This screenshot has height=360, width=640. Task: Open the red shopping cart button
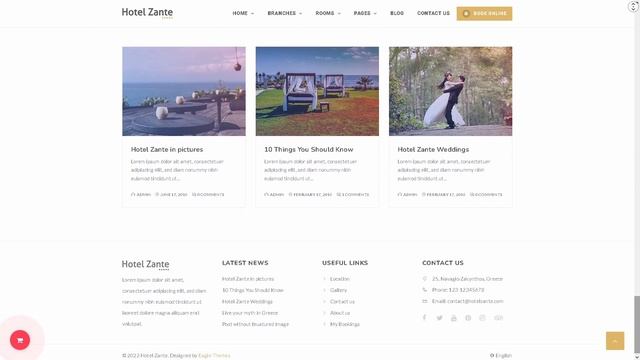[20, 340]
